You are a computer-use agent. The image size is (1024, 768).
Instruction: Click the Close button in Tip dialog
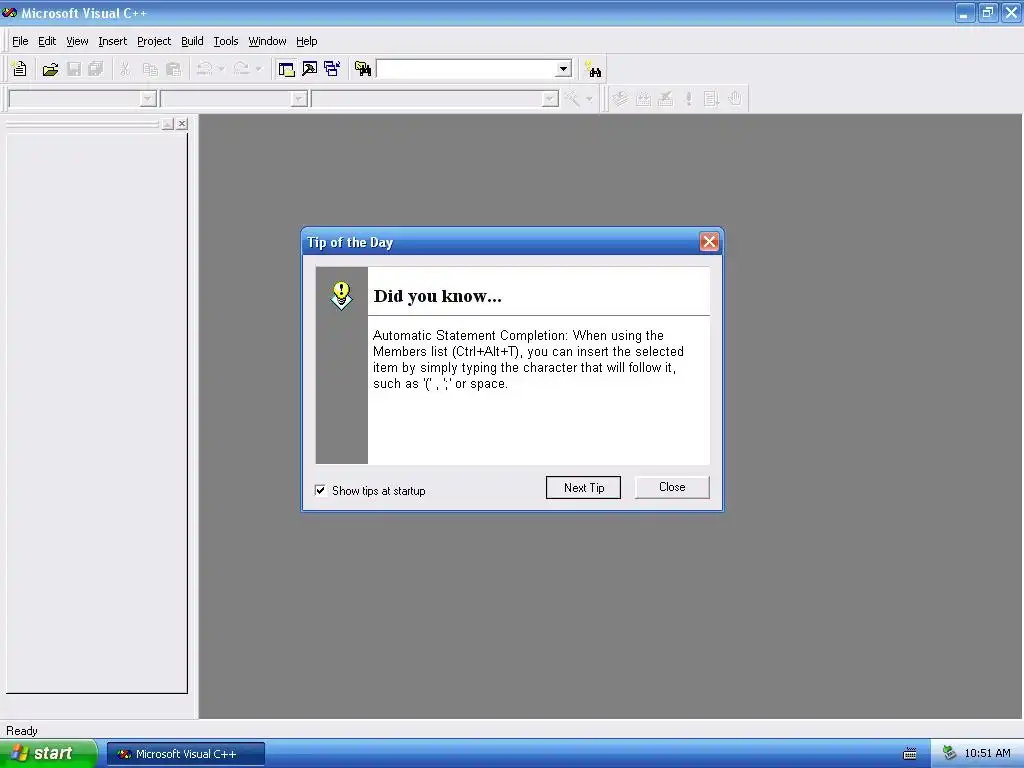tap(672, 487)
